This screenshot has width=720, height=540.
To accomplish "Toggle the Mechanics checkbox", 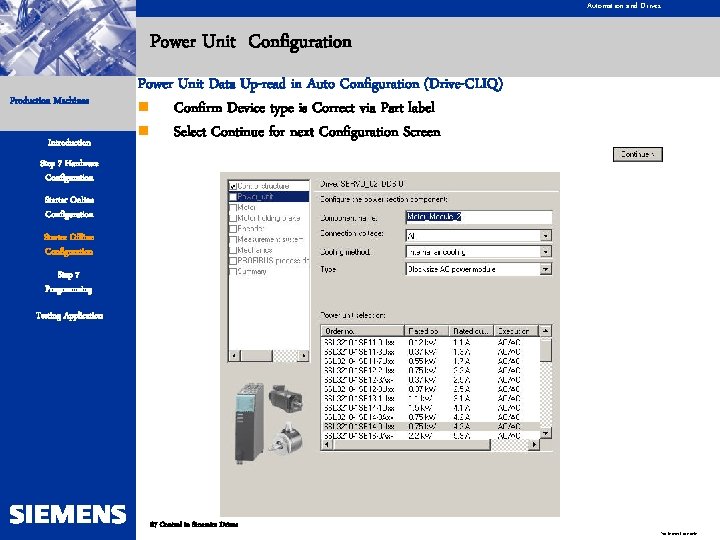I will (233, 250).
